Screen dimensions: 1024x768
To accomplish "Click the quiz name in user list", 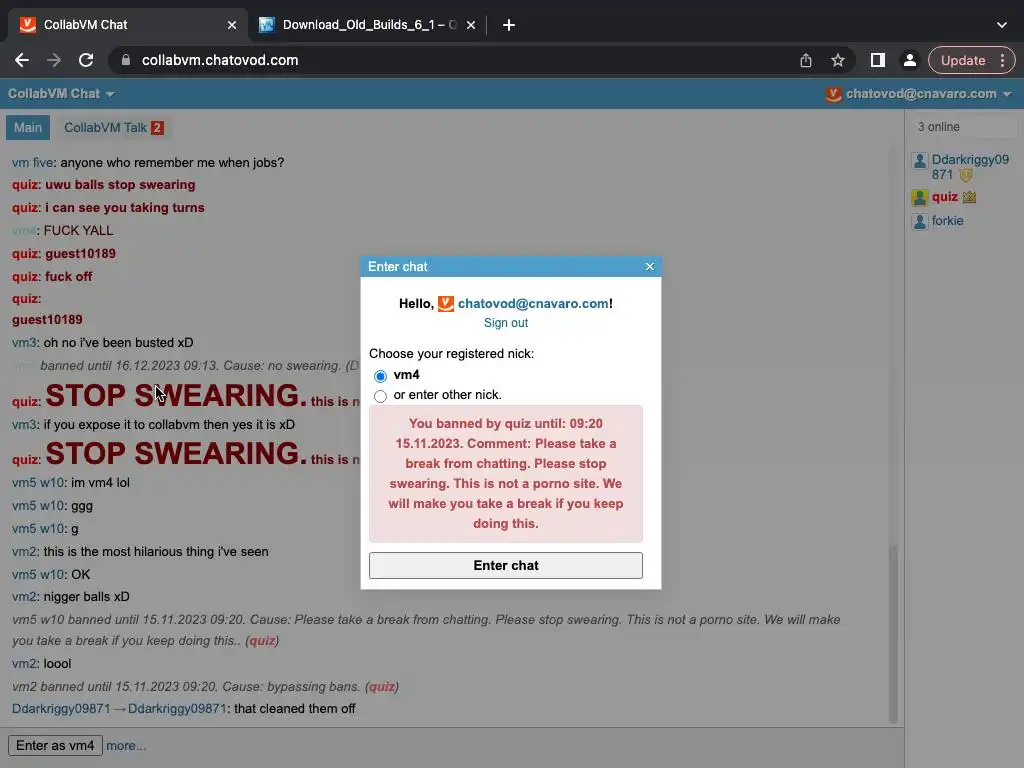I will 944,197.
